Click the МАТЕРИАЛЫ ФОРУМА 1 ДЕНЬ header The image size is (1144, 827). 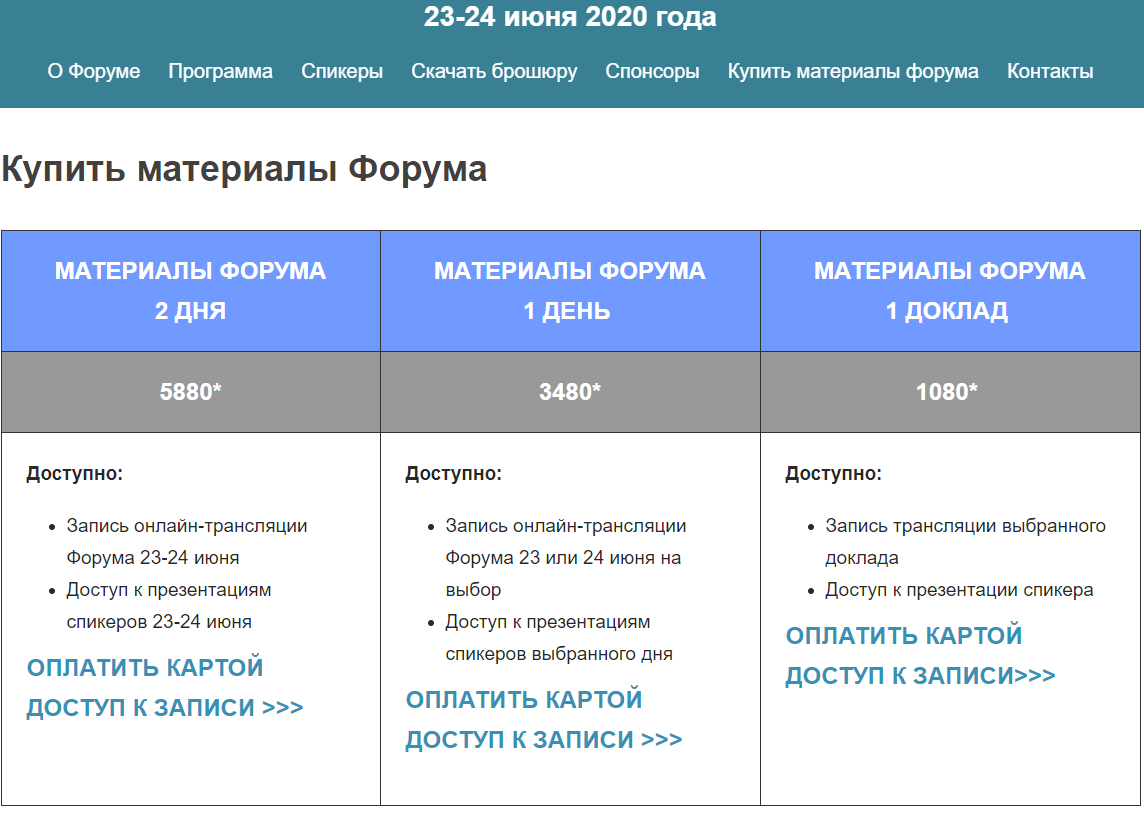570,291
